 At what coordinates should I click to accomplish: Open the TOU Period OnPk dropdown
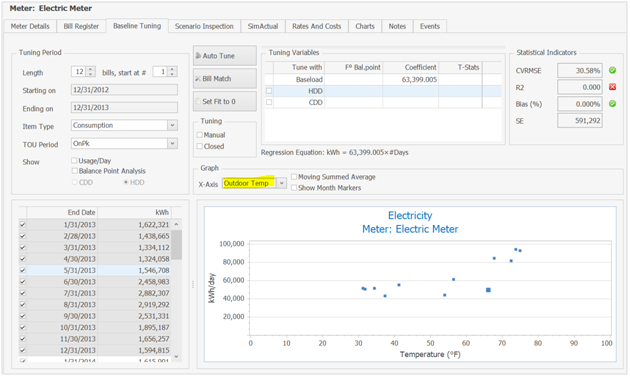172,143
